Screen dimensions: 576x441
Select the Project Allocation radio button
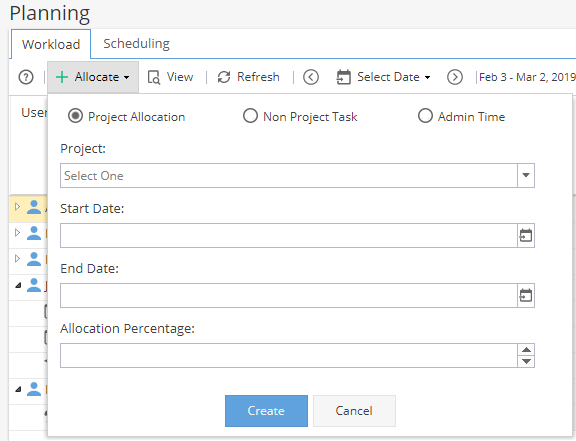click(x=75, y=116)
